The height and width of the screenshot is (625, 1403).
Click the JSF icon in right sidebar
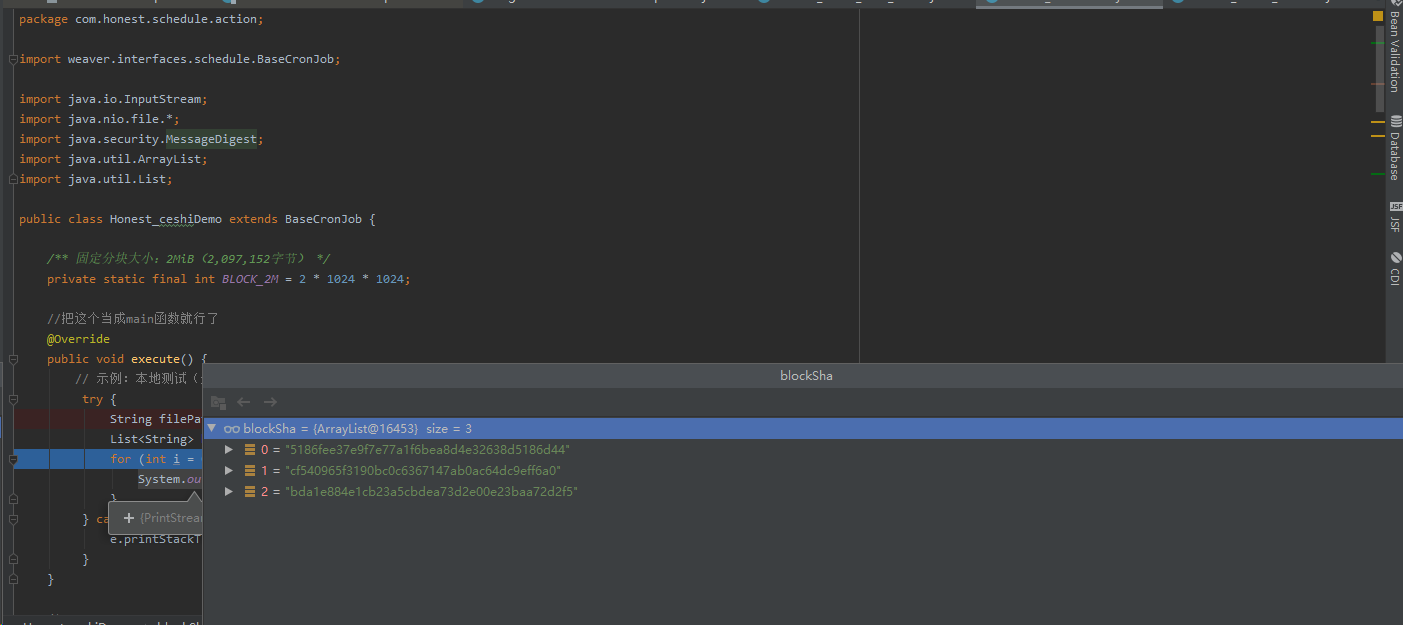(x=1394, y=206)
